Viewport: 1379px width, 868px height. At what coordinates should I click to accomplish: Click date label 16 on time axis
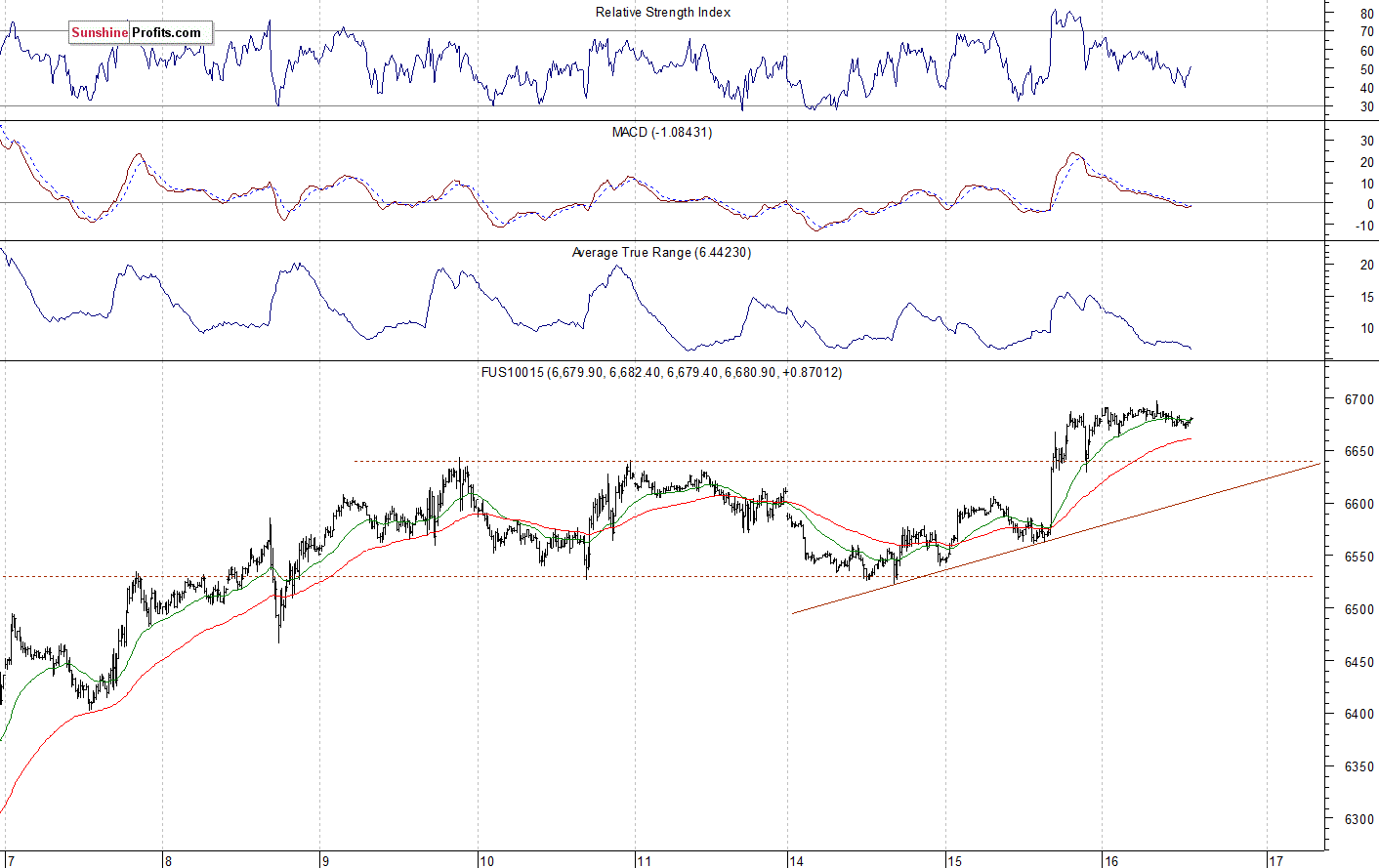click(1111, 861)
